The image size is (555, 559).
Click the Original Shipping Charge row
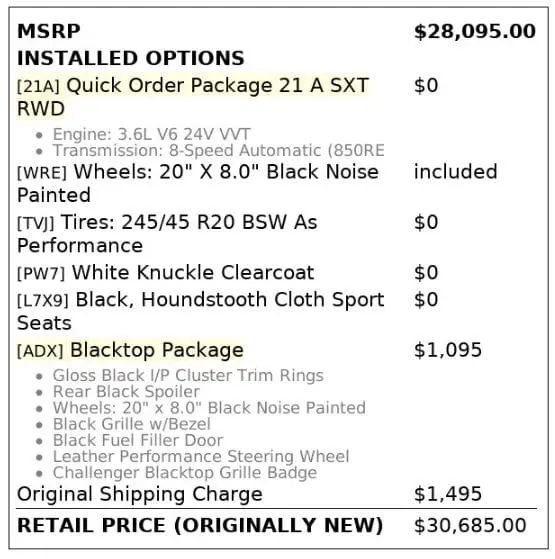tap(277, 494)
